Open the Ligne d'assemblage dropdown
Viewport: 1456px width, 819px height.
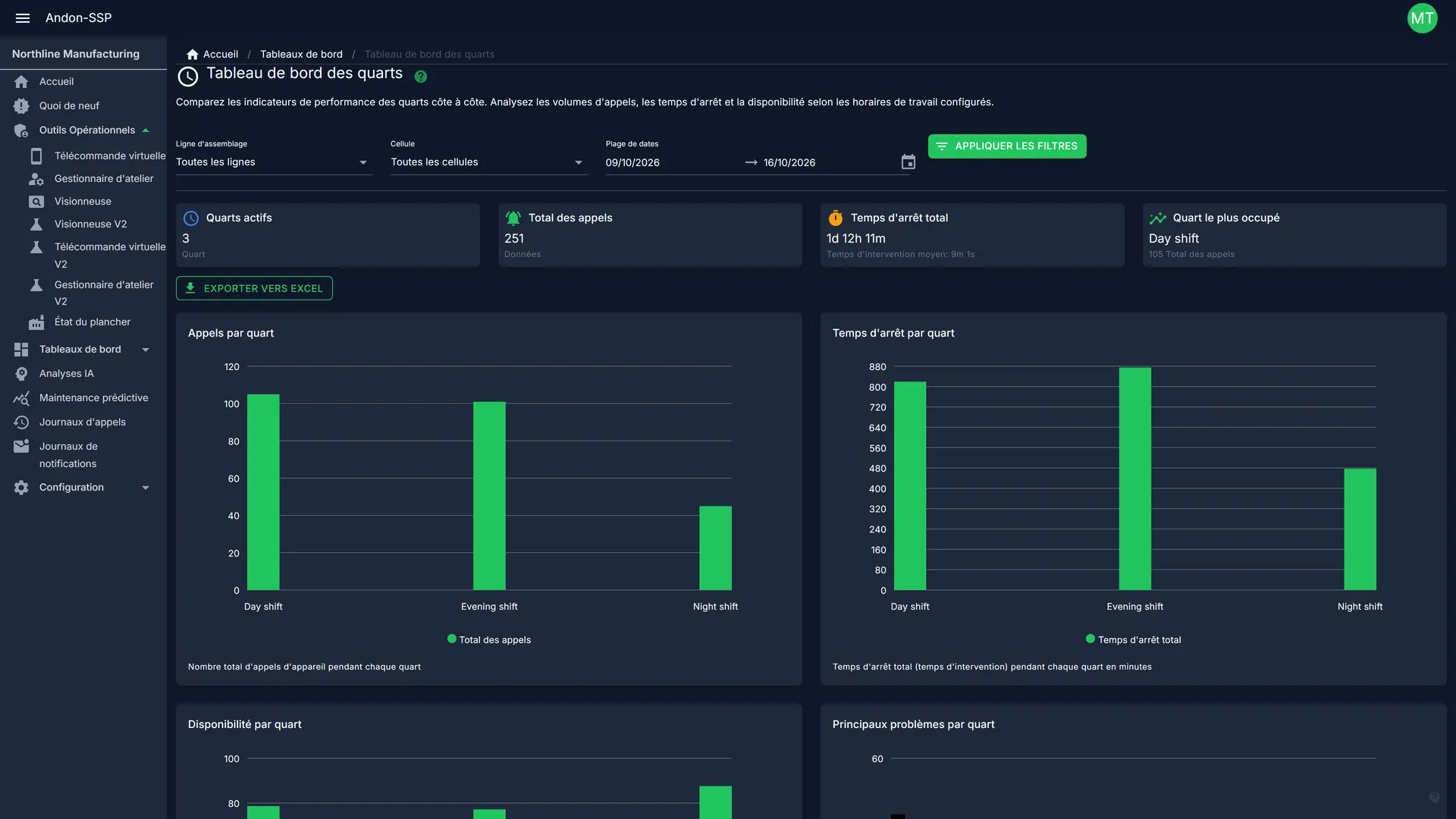[x=274, y=162]
